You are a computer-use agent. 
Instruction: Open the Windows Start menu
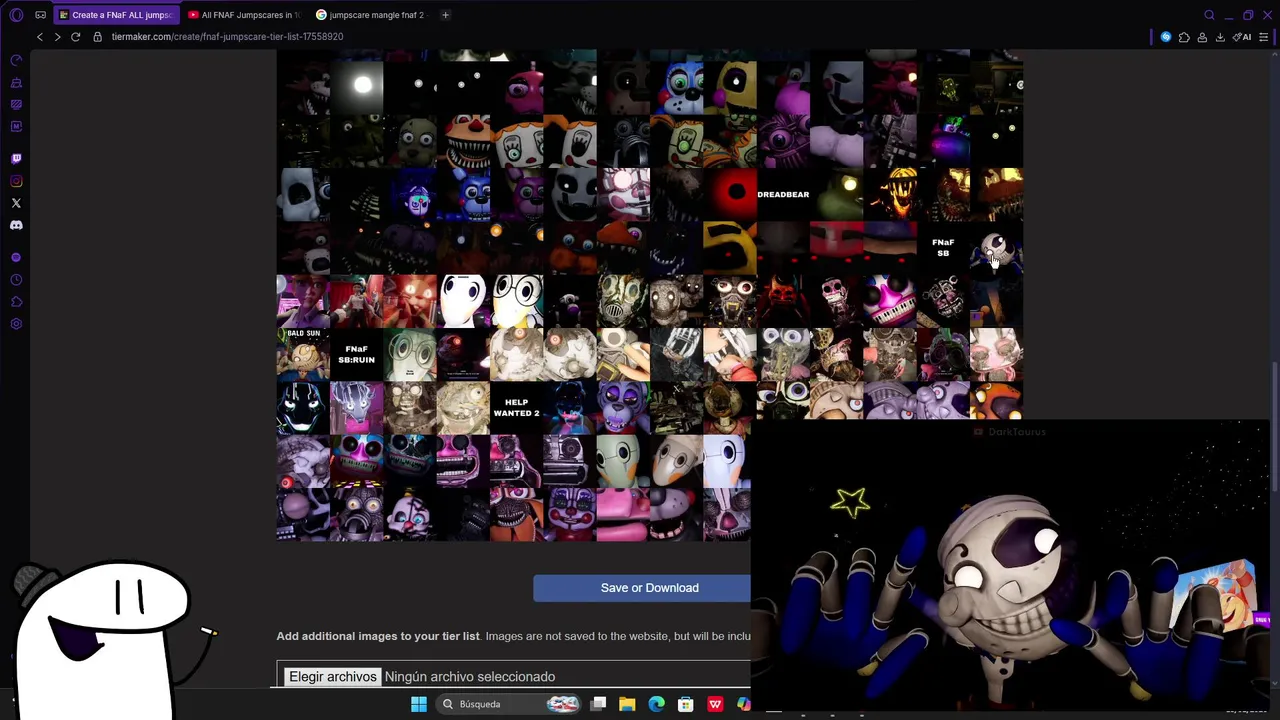click(x=419, y=704)
